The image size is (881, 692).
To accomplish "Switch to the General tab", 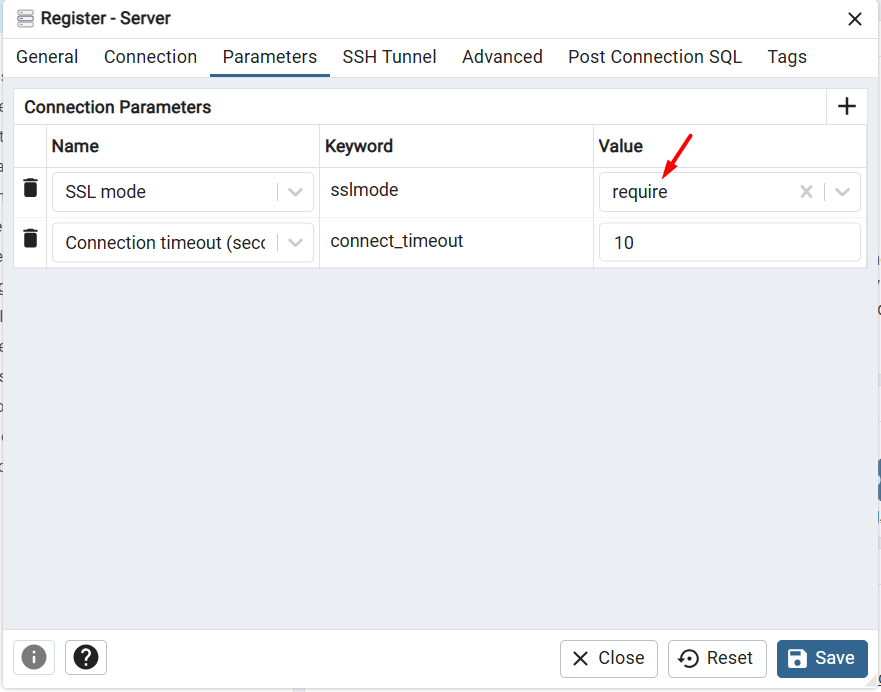I will tap(47, 57).
